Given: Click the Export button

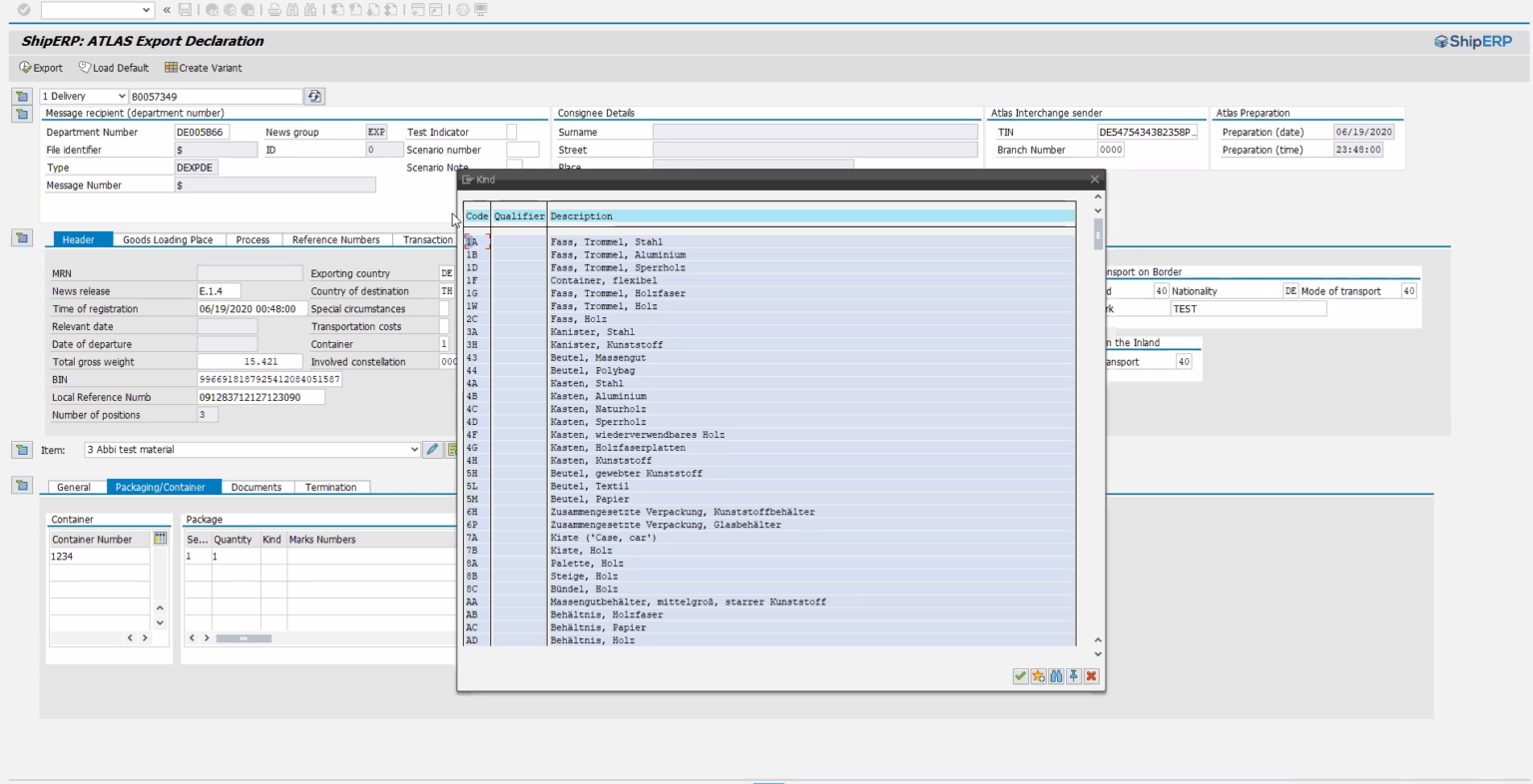Looking at the screenshot, I should (x=41, y=68).
